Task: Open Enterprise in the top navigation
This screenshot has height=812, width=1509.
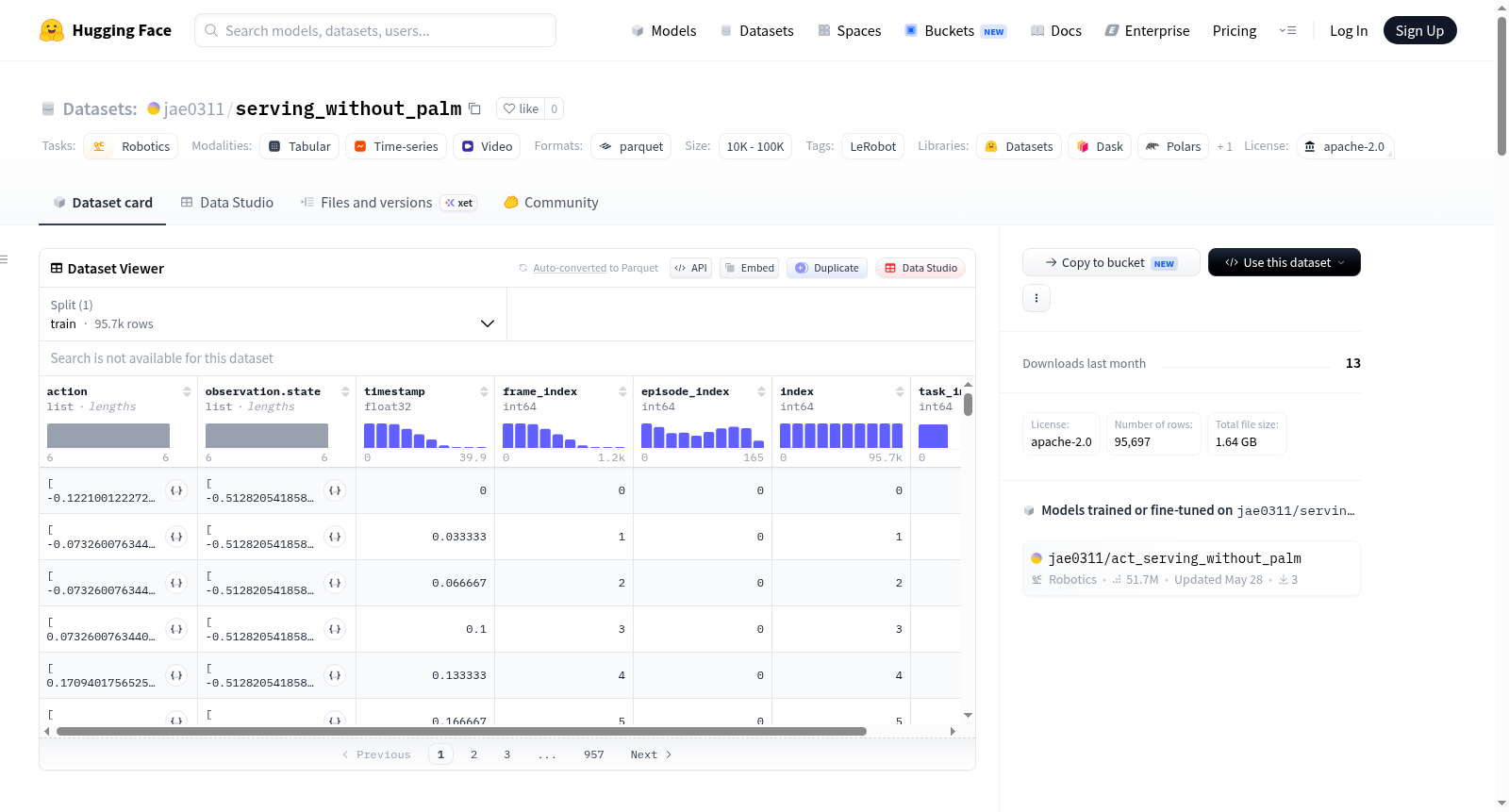Action: click(1147, 30)
